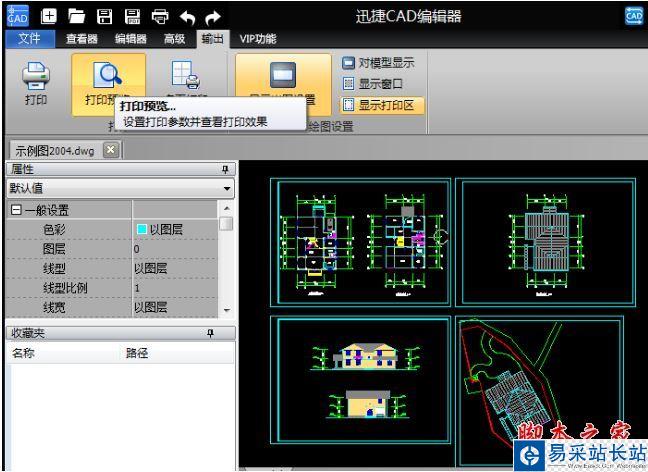The height and width of the screenshot is (472, 648).
Task: Switch to the 查看器 tab
Action: tap(81, 39)
